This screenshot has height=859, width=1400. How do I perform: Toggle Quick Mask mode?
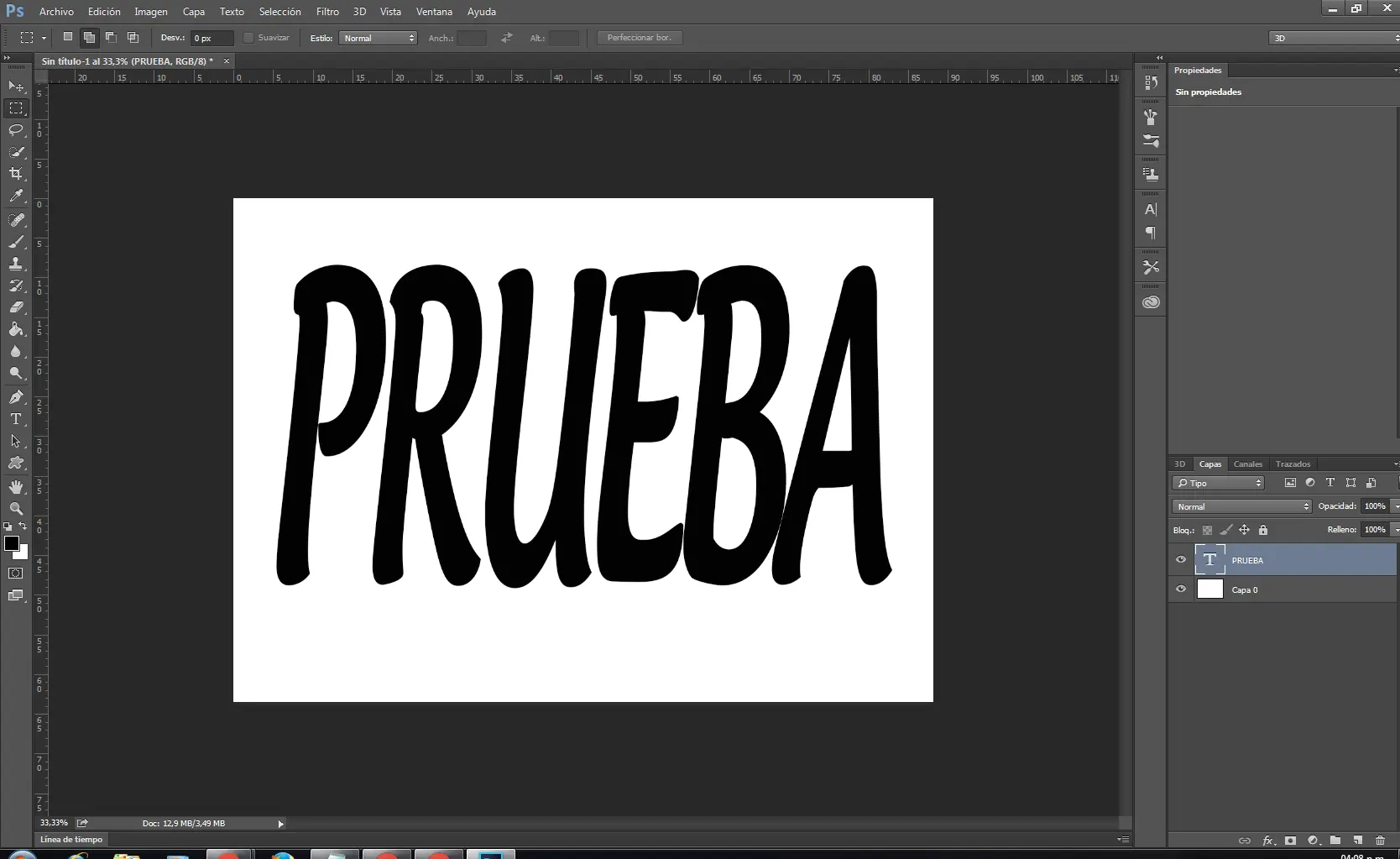pyautogui.click(x=16, y=574)
